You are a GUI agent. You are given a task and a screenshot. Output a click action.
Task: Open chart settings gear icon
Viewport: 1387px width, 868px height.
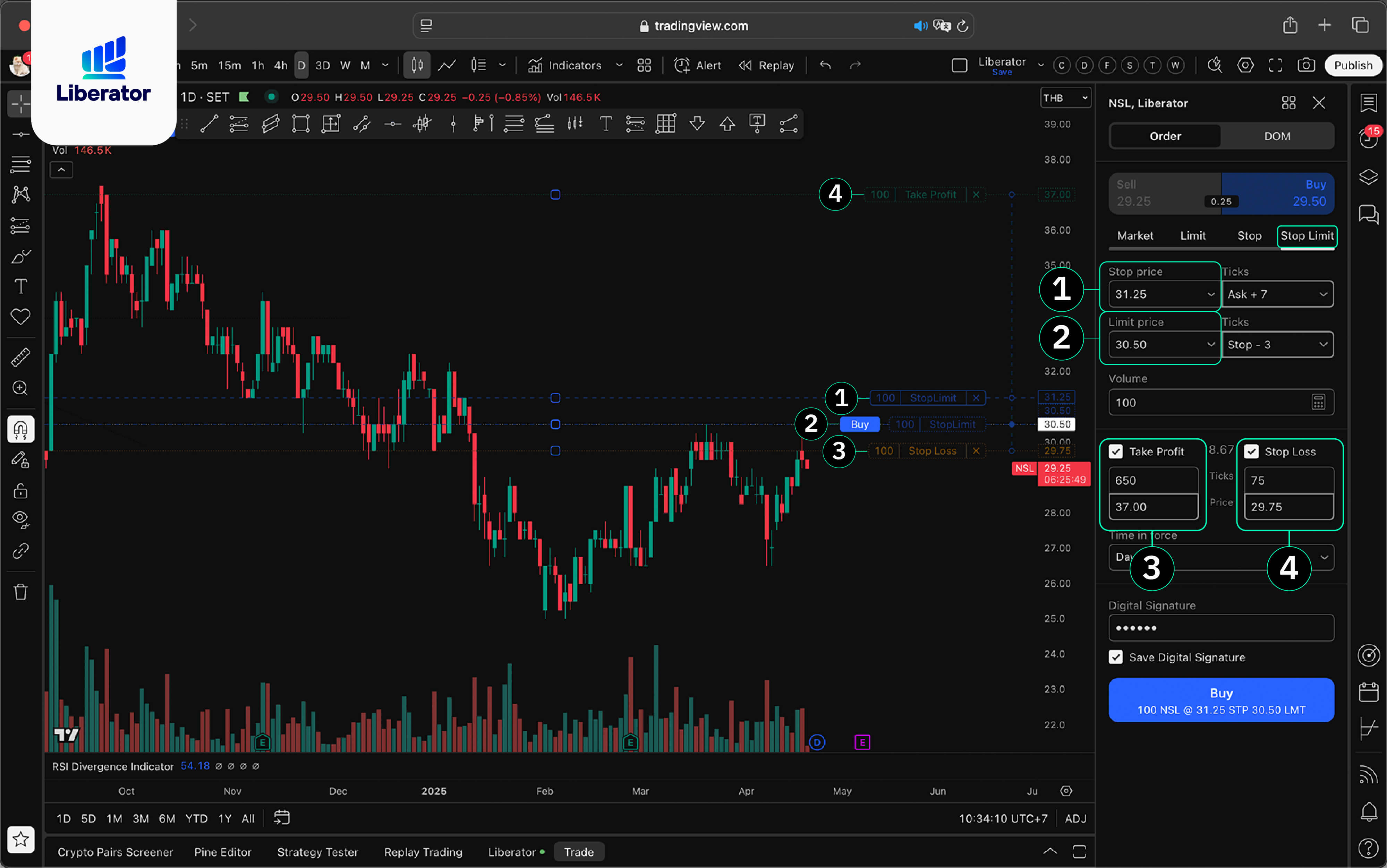click(1244, 66)
